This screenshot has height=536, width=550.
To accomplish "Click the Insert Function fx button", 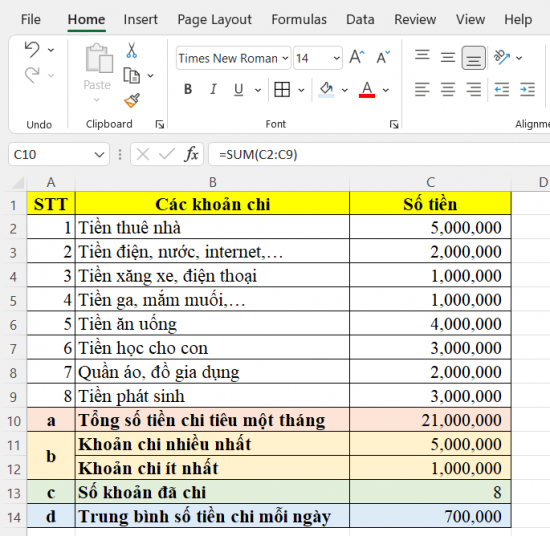I will tap(191, 154).
